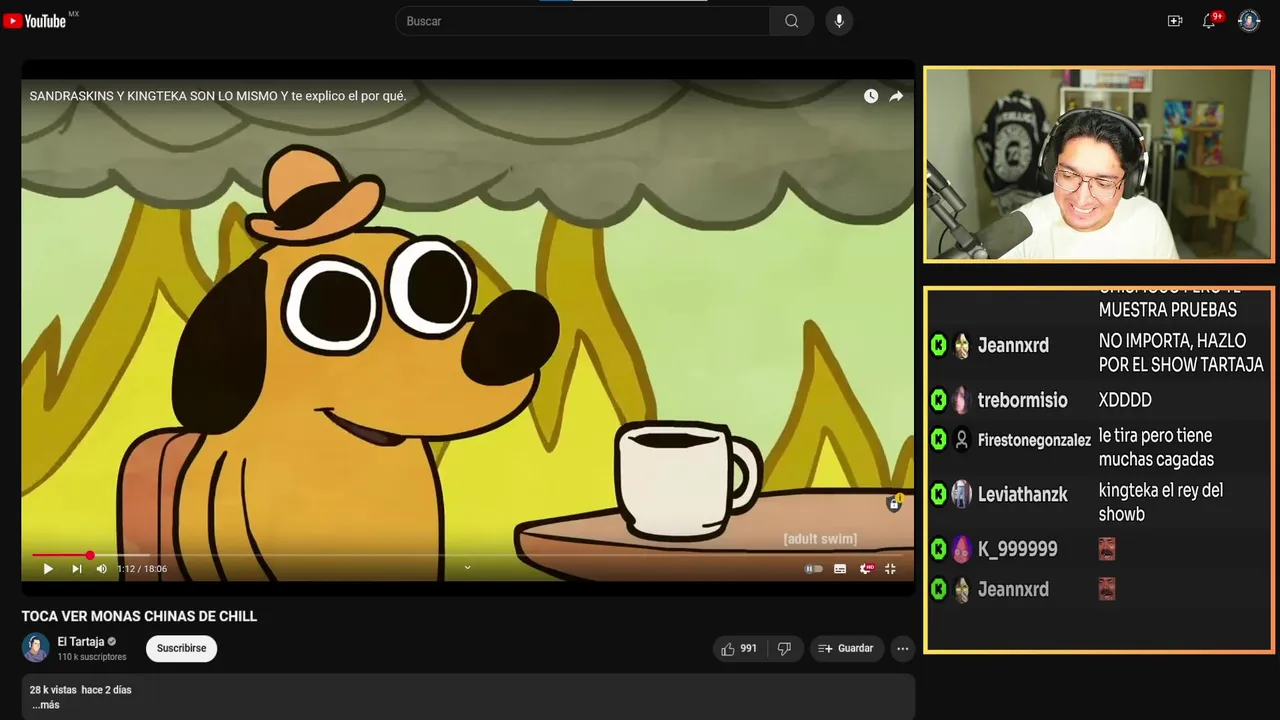Exit full screen with the collapse icon

click(890, 569)
